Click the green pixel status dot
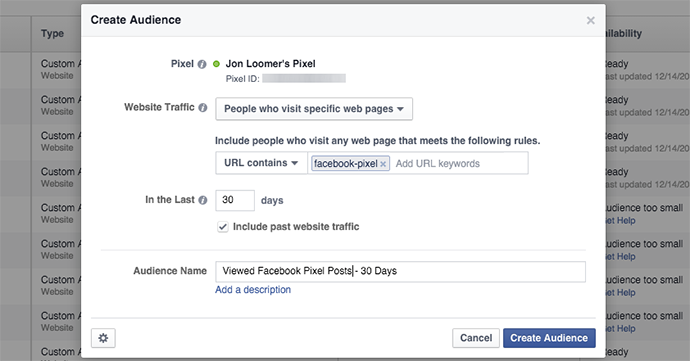 point(216,64)
